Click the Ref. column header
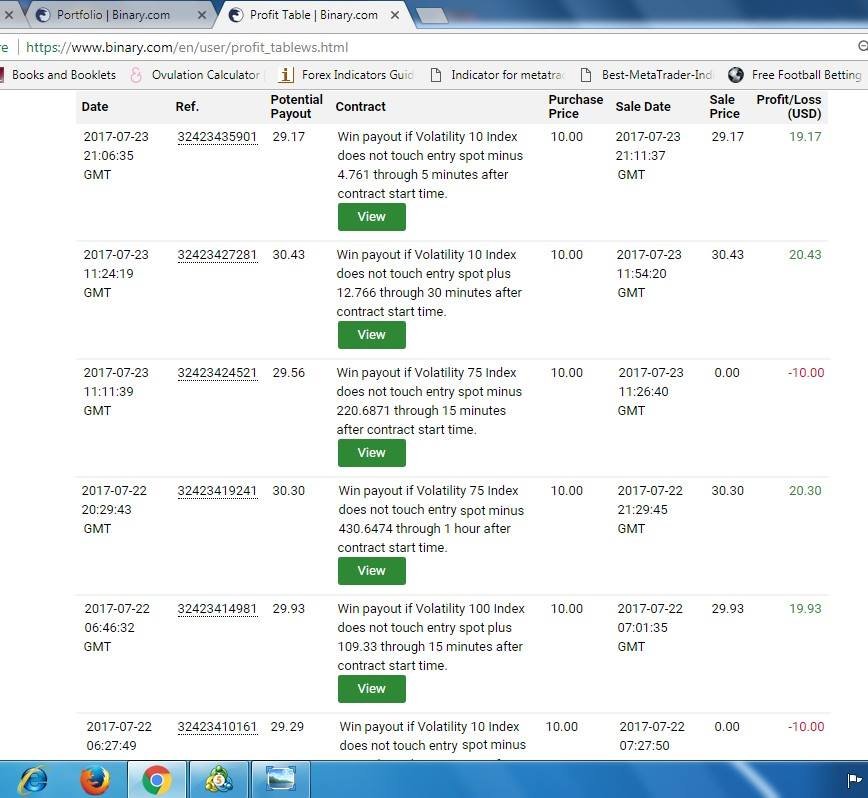 (x=187, y=106)
